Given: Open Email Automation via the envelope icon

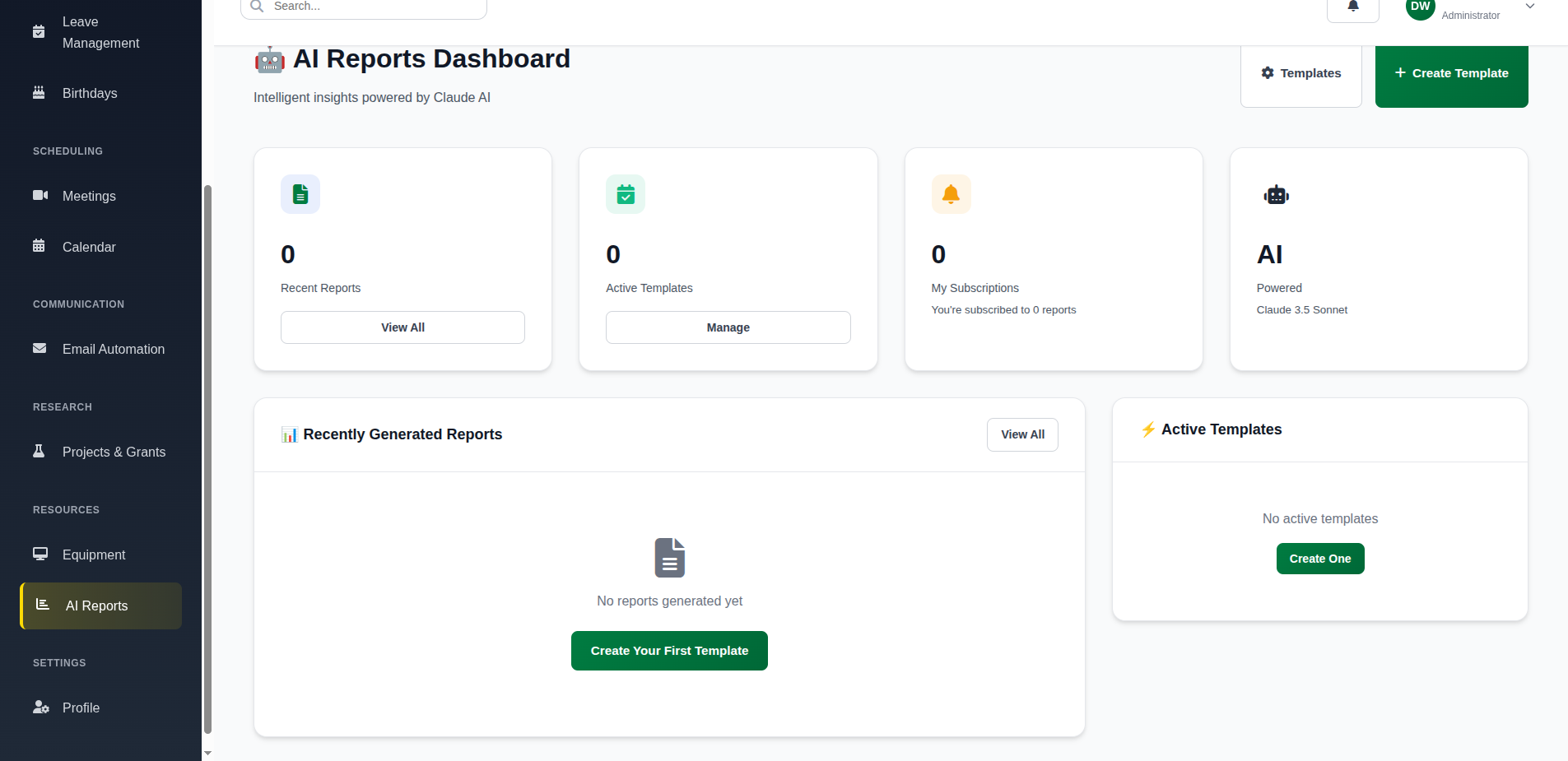Looking at the screenshot, I should tap(39, 348).
